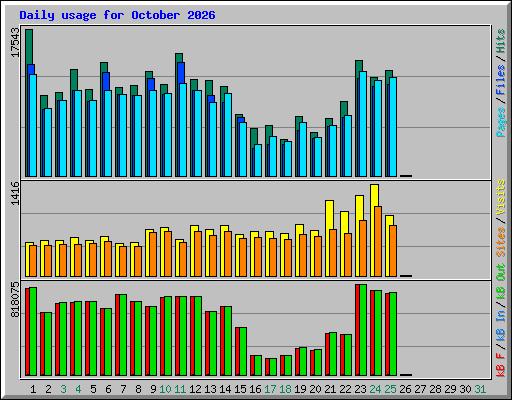Screen dimensions: 512x400
Task: Click day 4 on the x-axis
Action: click(x=78, y=389)
